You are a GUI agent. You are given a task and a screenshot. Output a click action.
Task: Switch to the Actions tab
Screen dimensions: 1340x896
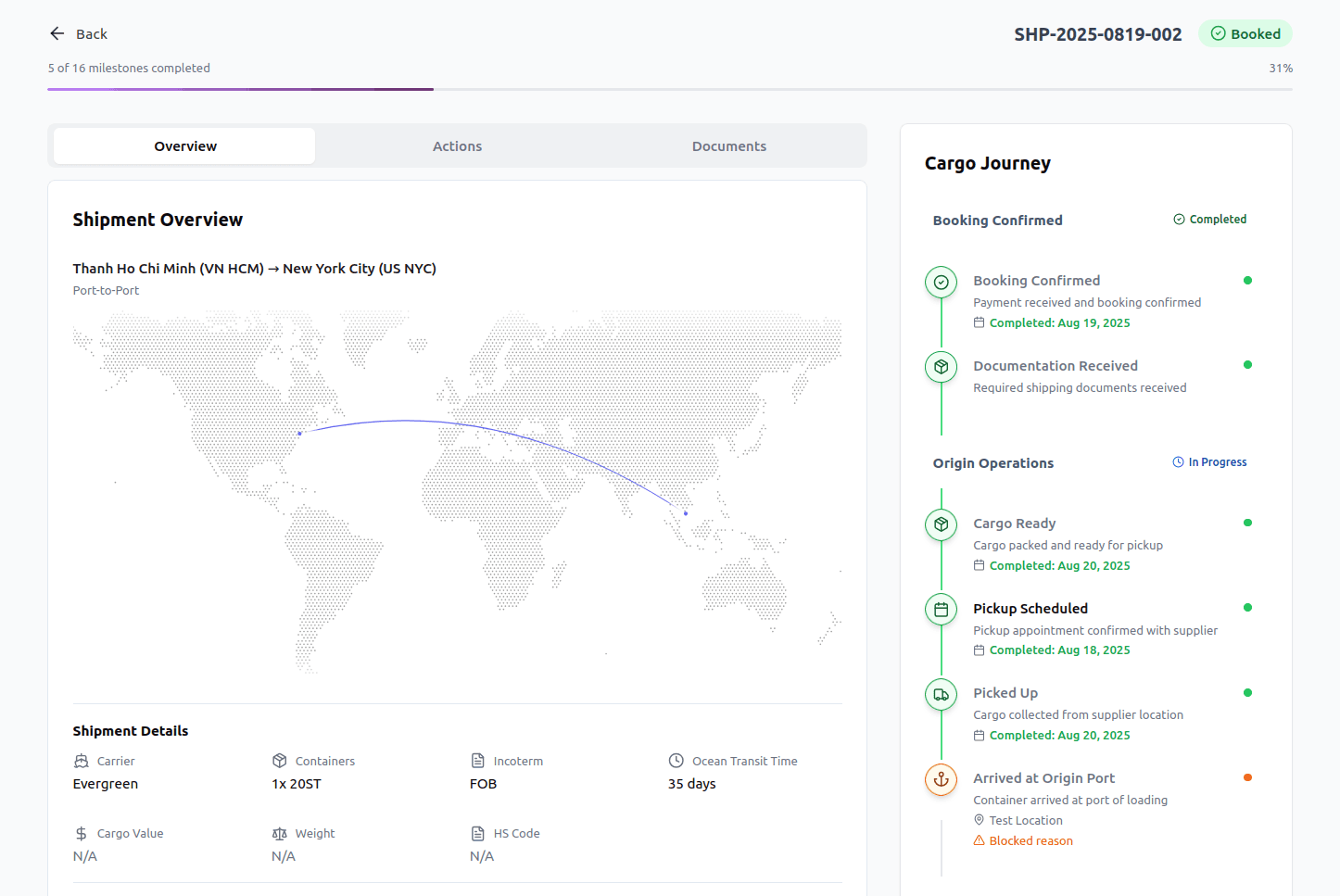click(x=457, y=145)
